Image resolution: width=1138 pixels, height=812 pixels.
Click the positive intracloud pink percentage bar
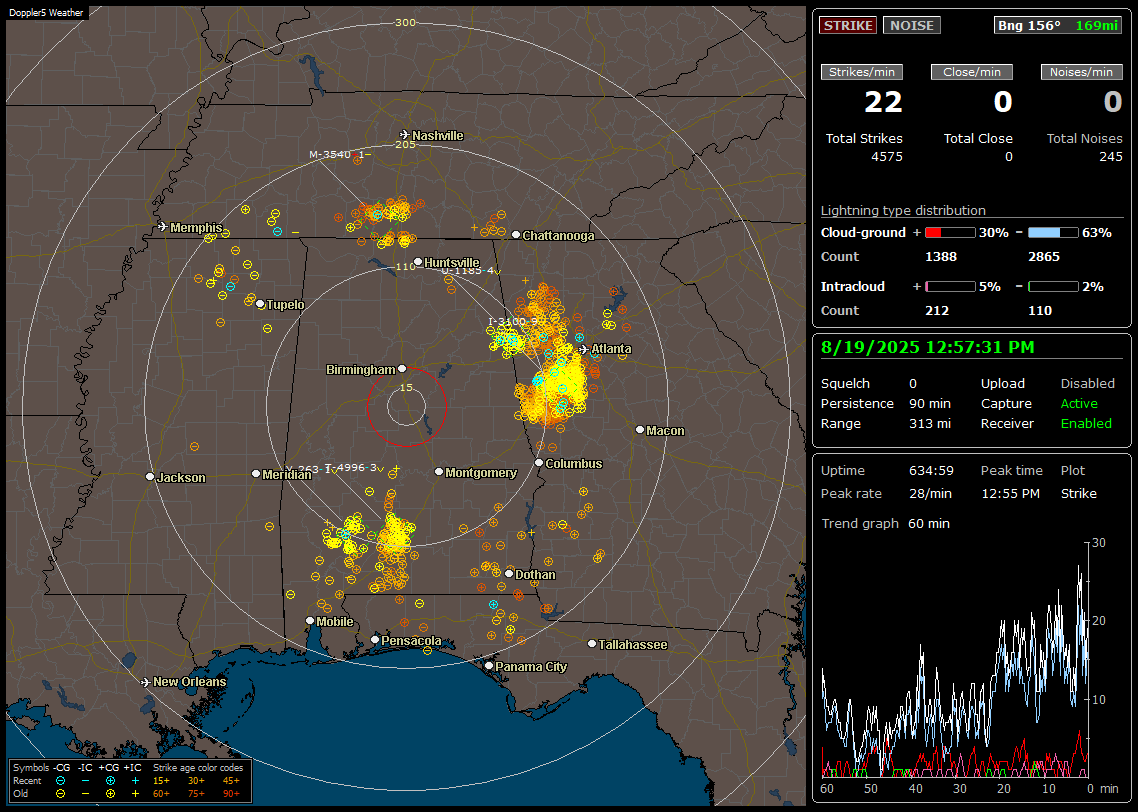950,287
